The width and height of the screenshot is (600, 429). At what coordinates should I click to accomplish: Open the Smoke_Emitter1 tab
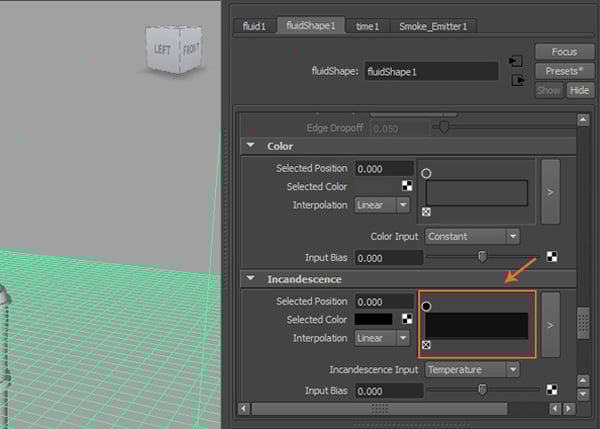point(433,26)
